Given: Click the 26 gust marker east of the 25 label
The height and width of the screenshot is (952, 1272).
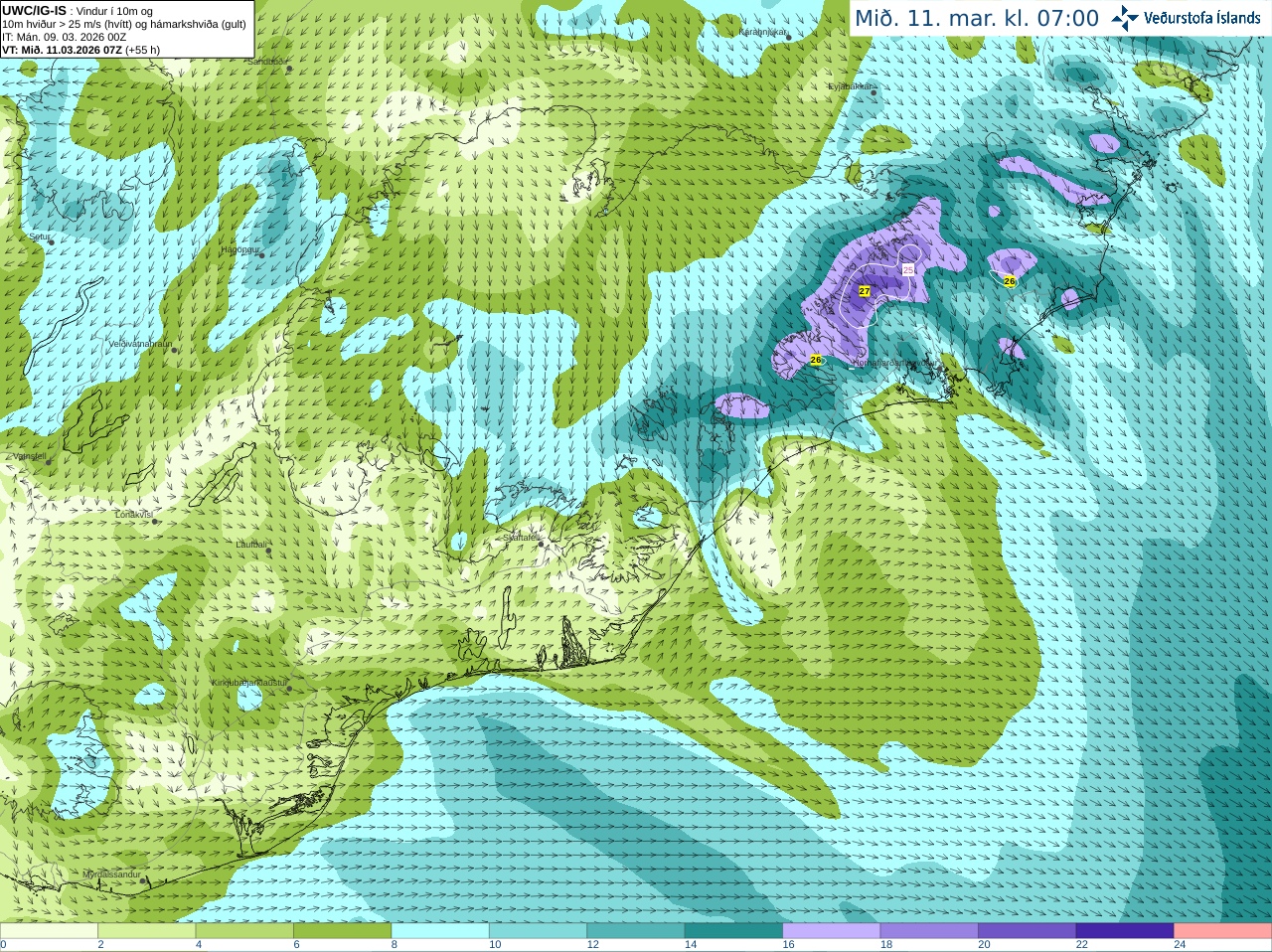Looking at the screenshot, I should 1010,281.
